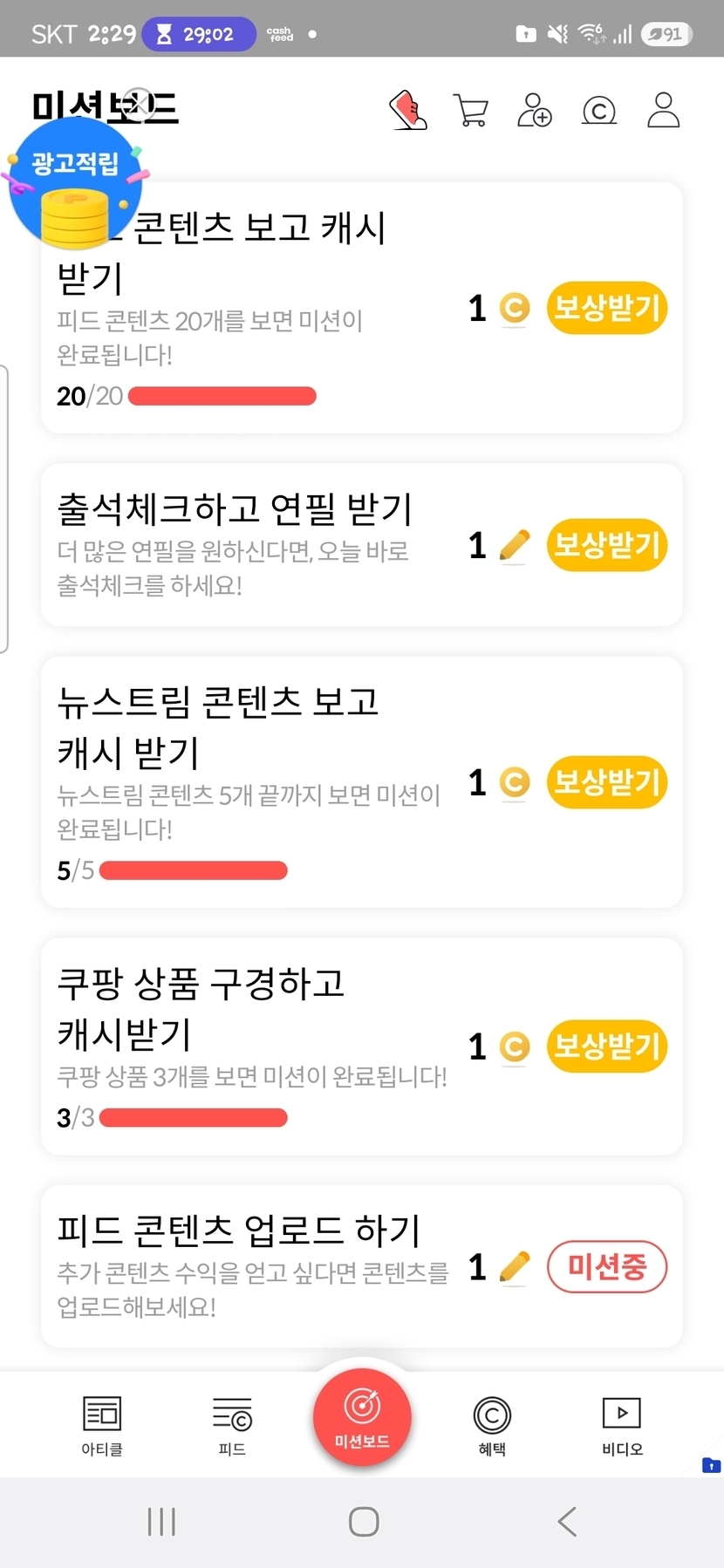Tap the invite friend icon

click(x=534, y=111)
